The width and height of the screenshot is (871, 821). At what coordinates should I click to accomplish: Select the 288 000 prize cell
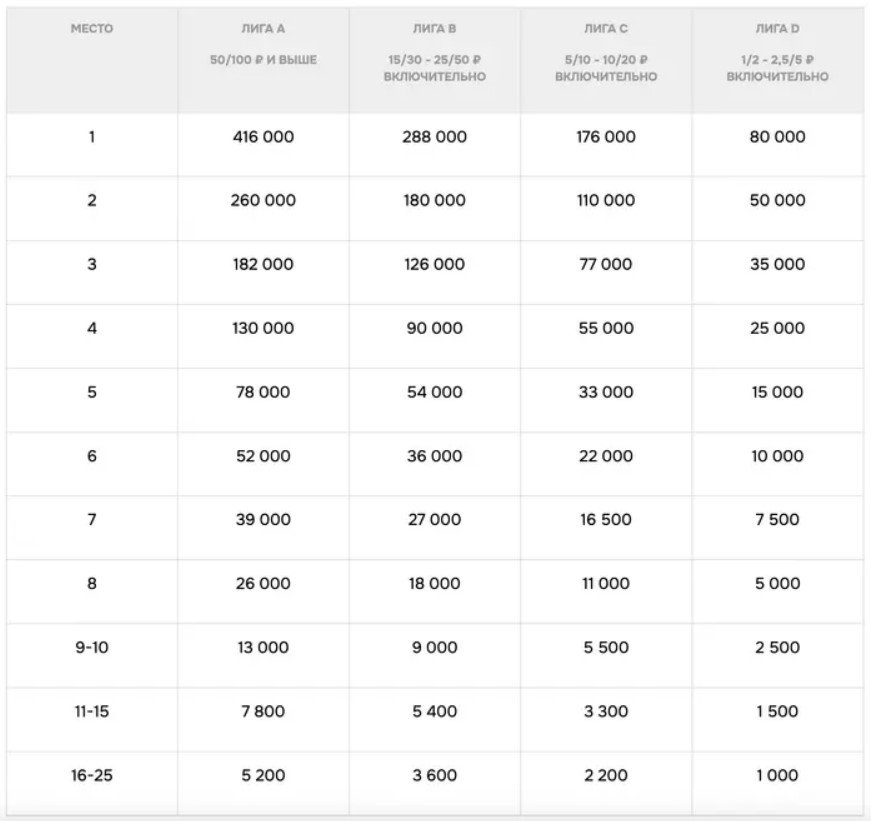pyautogui.click(x=435, y=137)
